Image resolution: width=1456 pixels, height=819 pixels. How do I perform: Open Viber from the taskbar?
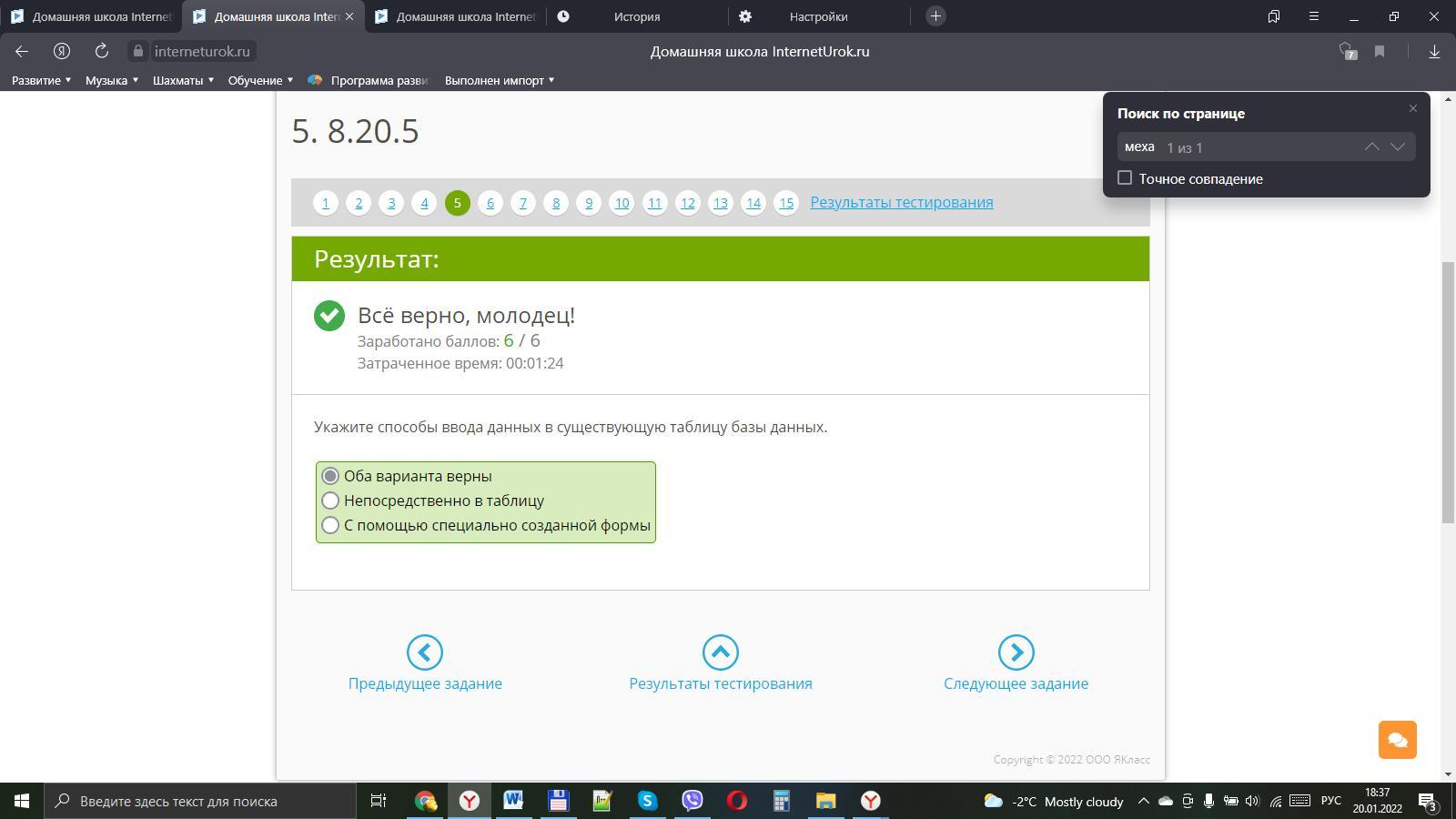692,801
